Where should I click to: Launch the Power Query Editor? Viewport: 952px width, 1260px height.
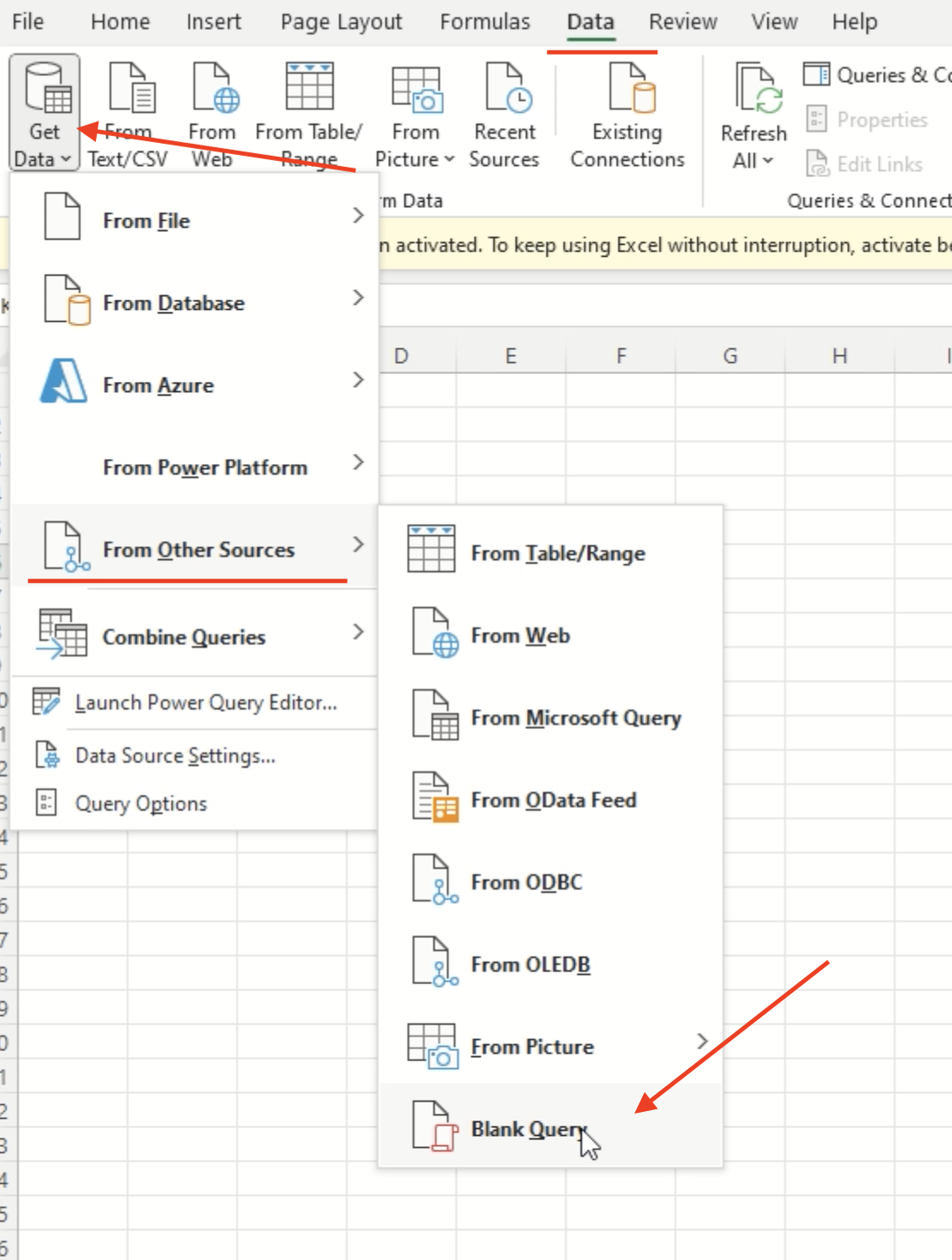pyautogui.click(x=205, y=702)
